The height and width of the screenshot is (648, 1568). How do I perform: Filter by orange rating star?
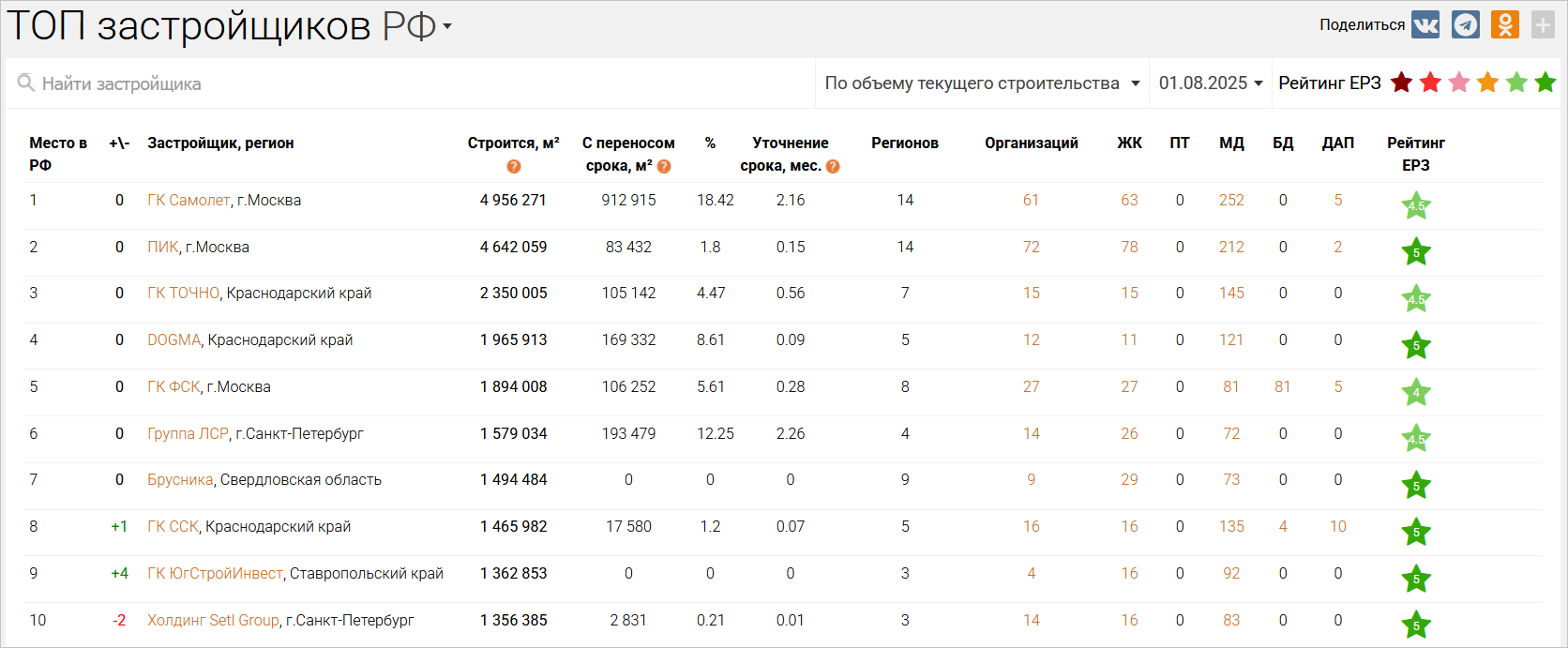click(x=1487, y=83)
